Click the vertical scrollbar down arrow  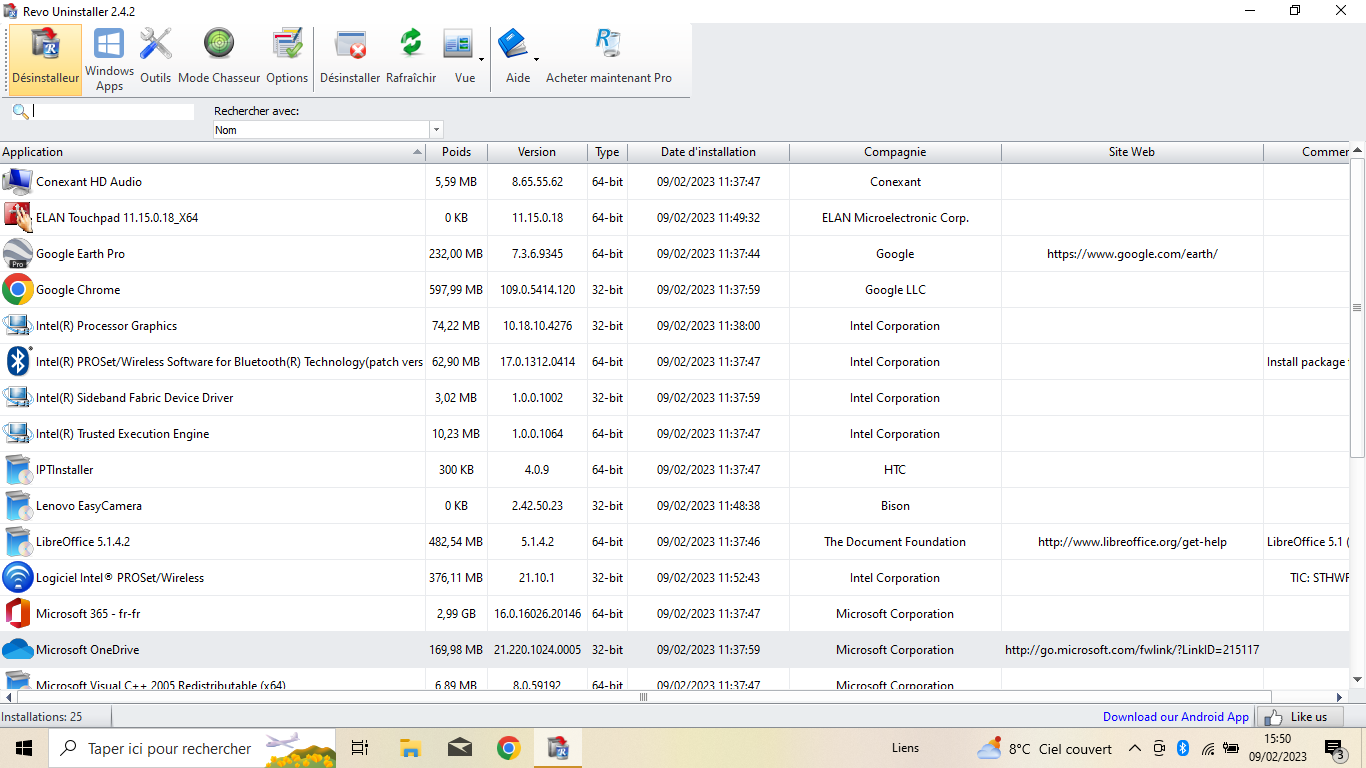(x=1357, y=680)
